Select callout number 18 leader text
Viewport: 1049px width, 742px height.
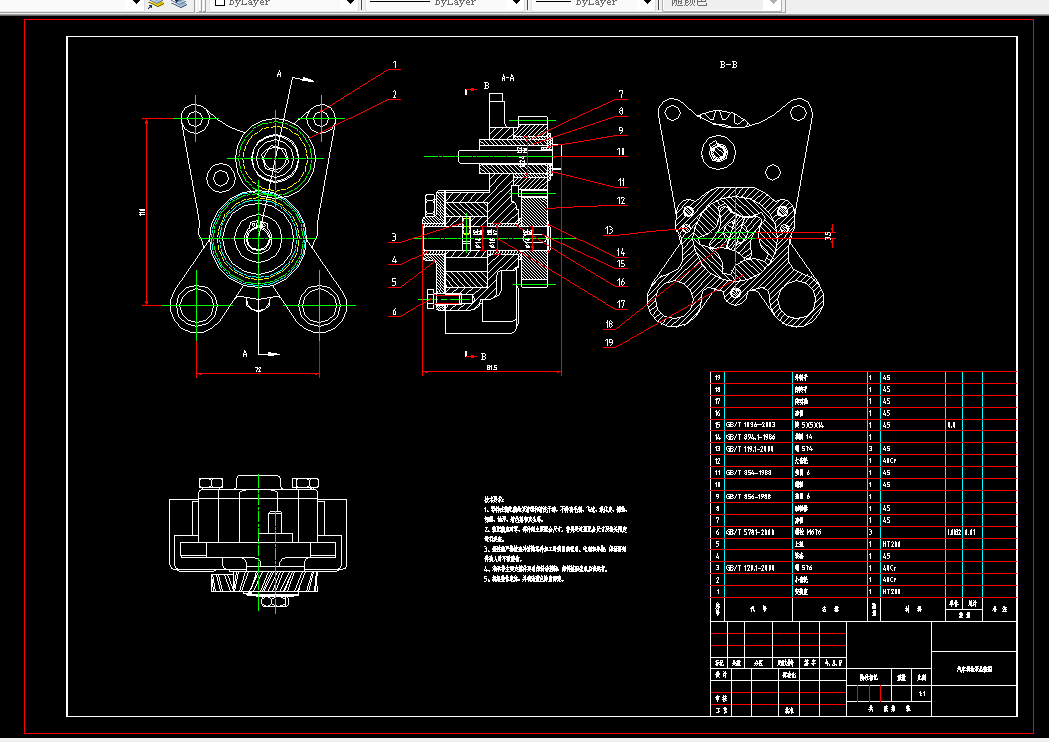609,324
